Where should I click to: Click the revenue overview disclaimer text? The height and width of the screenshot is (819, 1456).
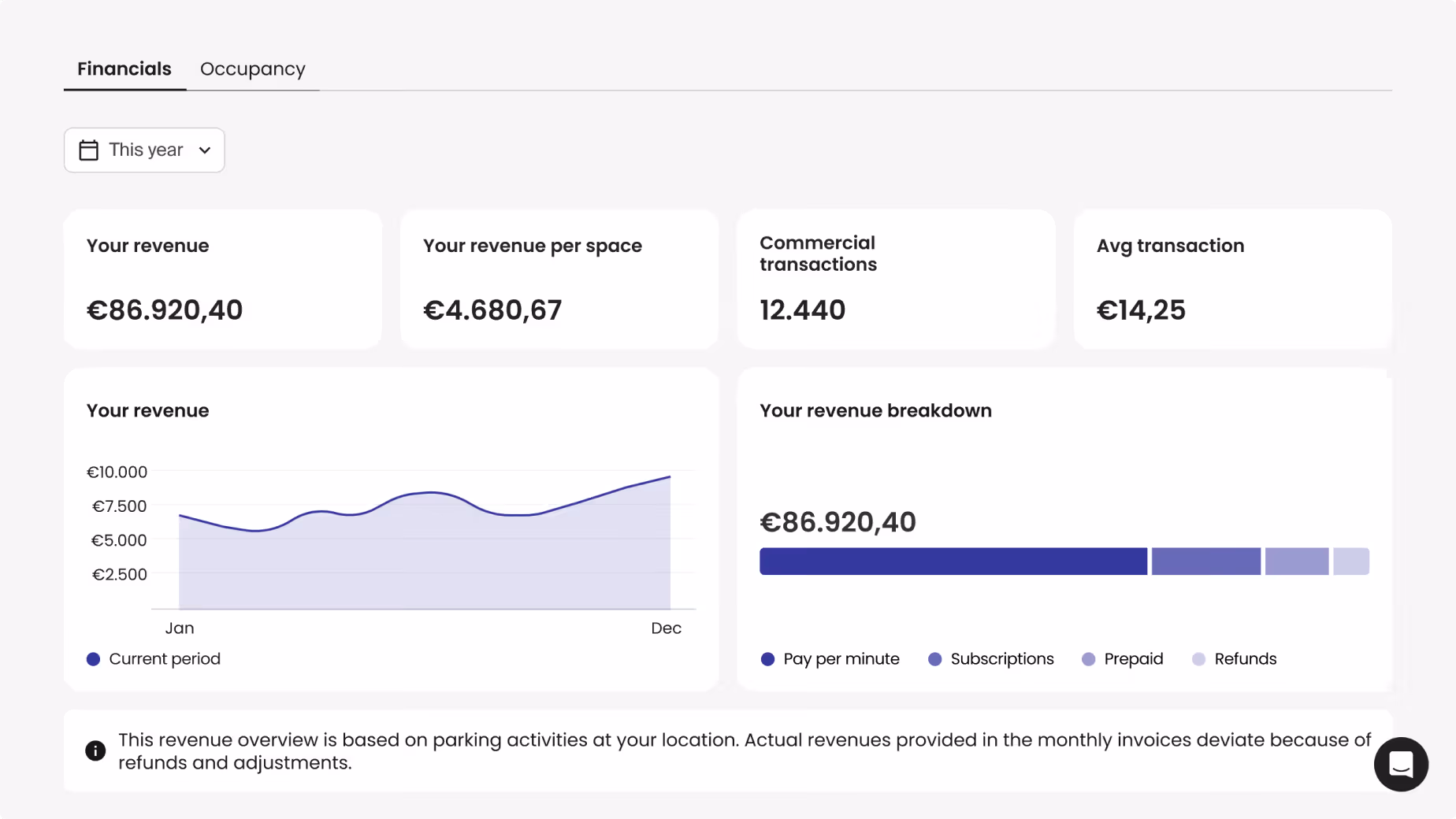tap(745, 751)
